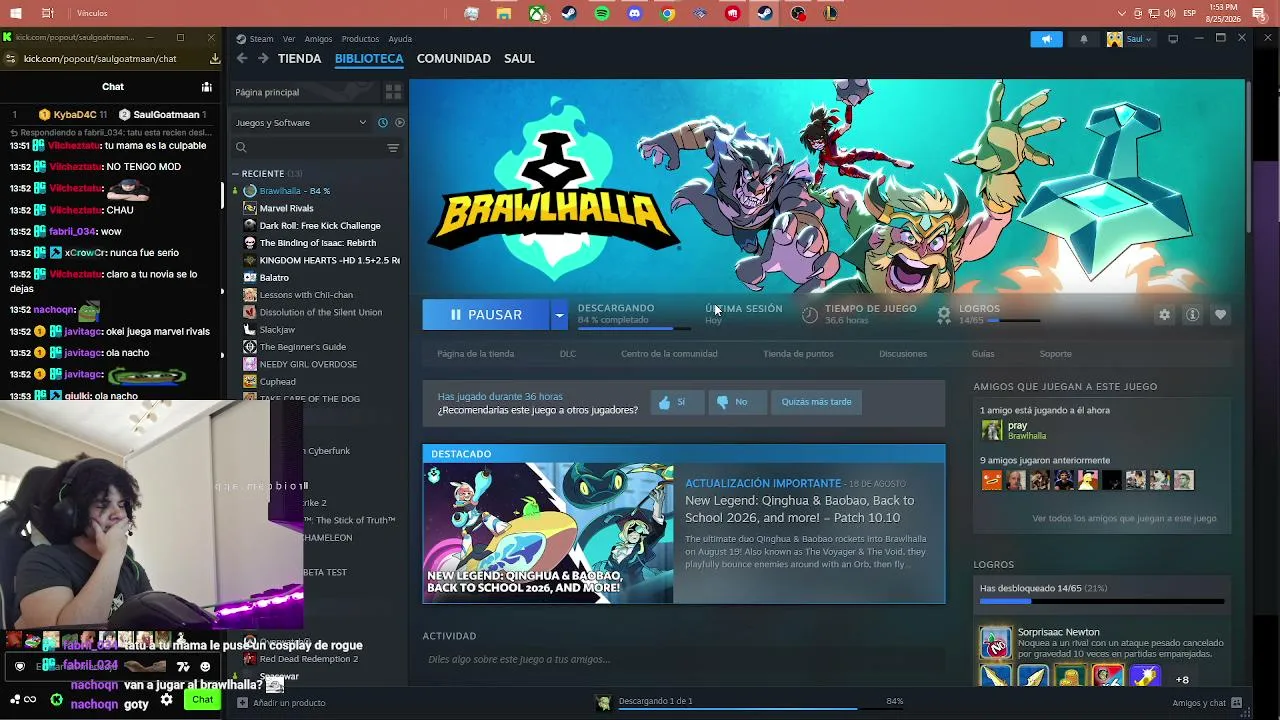Open the SAUL profile tab

pos(519,59)
